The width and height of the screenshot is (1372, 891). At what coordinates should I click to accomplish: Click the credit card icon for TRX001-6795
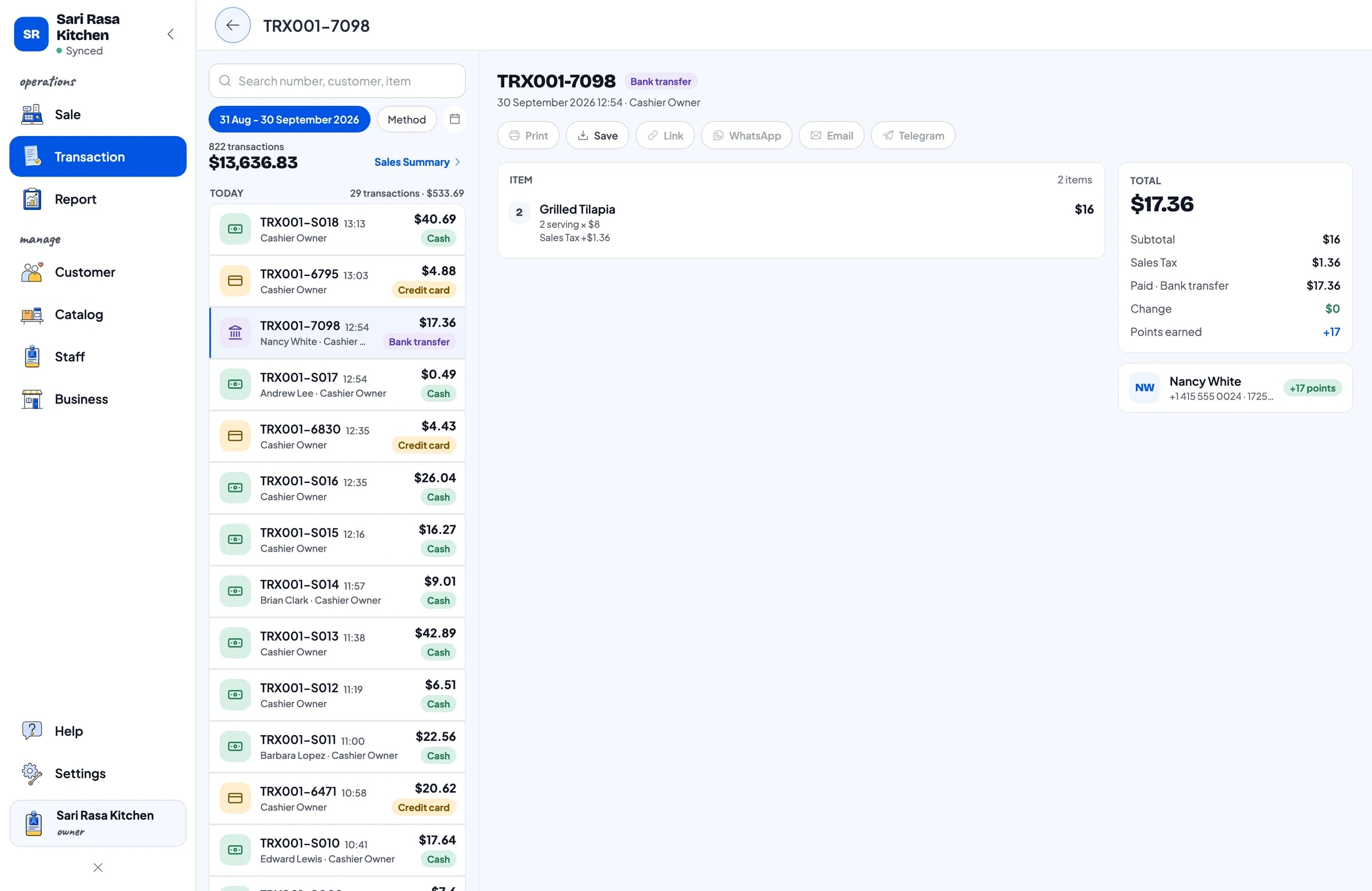pos(235,281)
